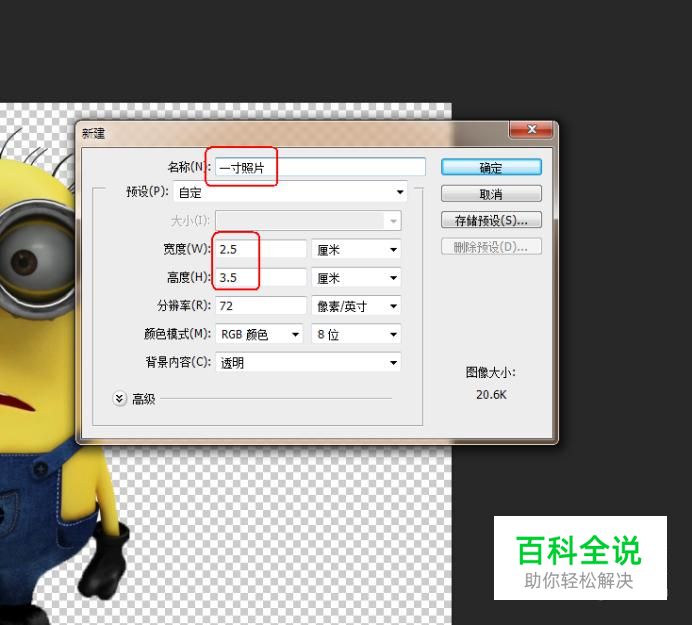Open the 颜色模式 dropdown showing RGB 颜色
Screen dimensions: 692x625
pyautogui.click(x=260, y=334)
